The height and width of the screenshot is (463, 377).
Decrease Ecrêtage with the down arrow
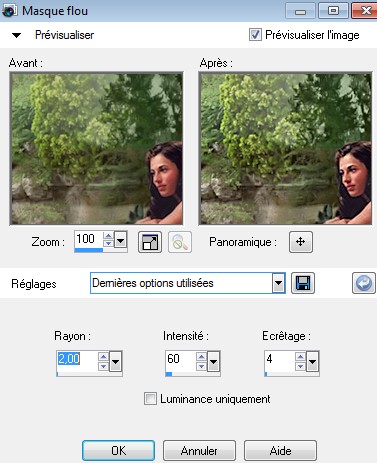coord(300,366)
